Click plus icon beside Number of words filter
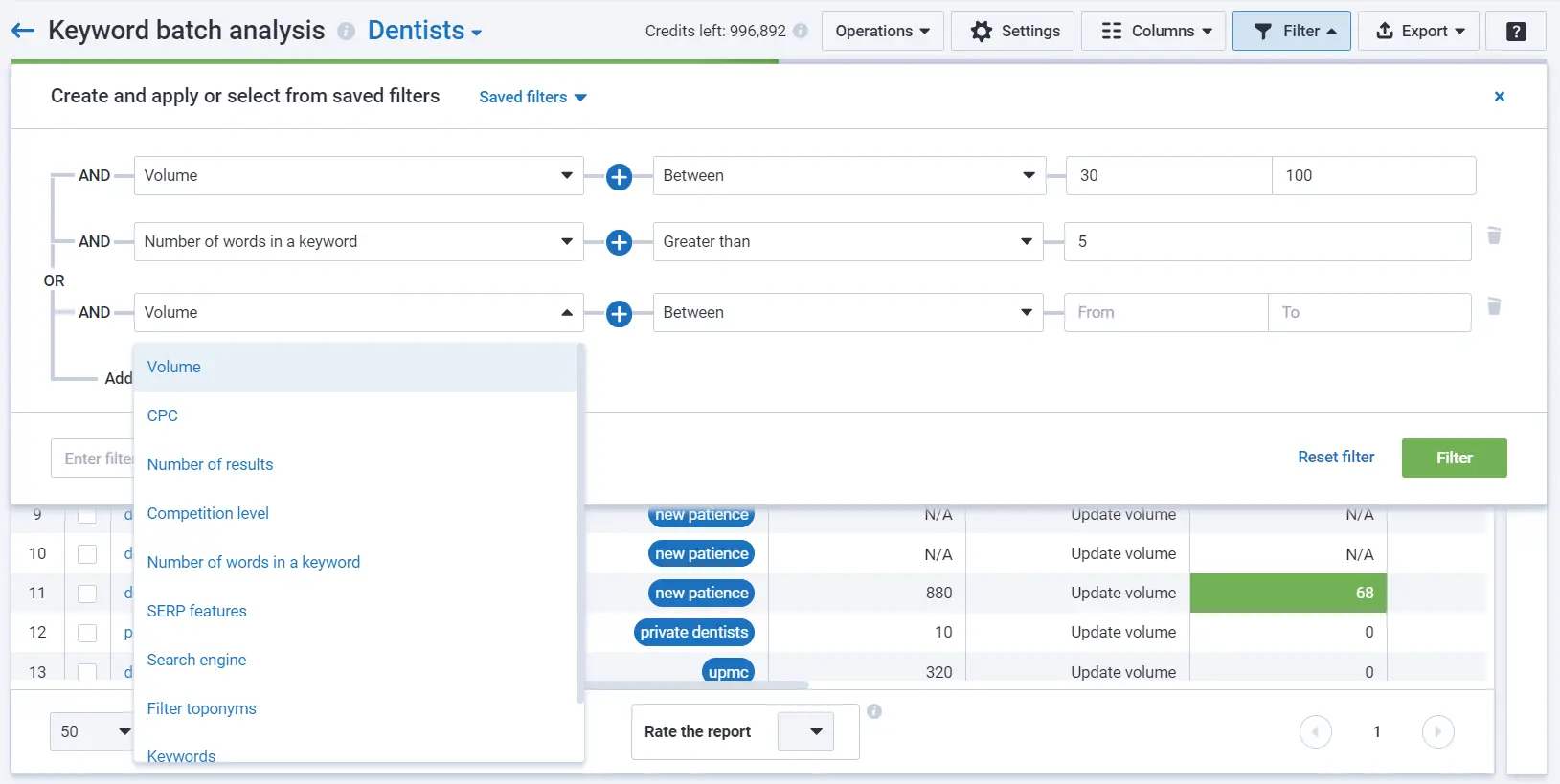This screenshot has height=784, width=1560. [x=619, y=243]
